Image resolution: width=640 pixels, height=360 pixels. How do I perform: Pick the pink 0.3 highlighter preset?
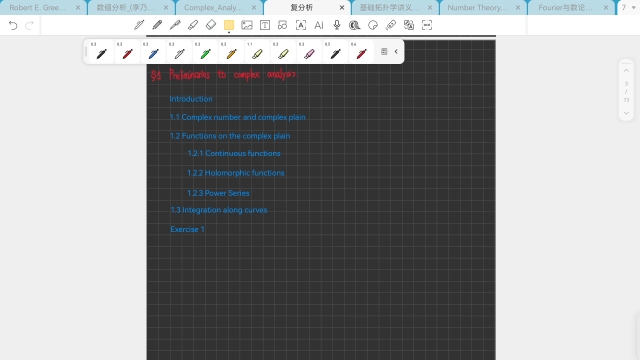pyautogui.click(x=309, y=51)
